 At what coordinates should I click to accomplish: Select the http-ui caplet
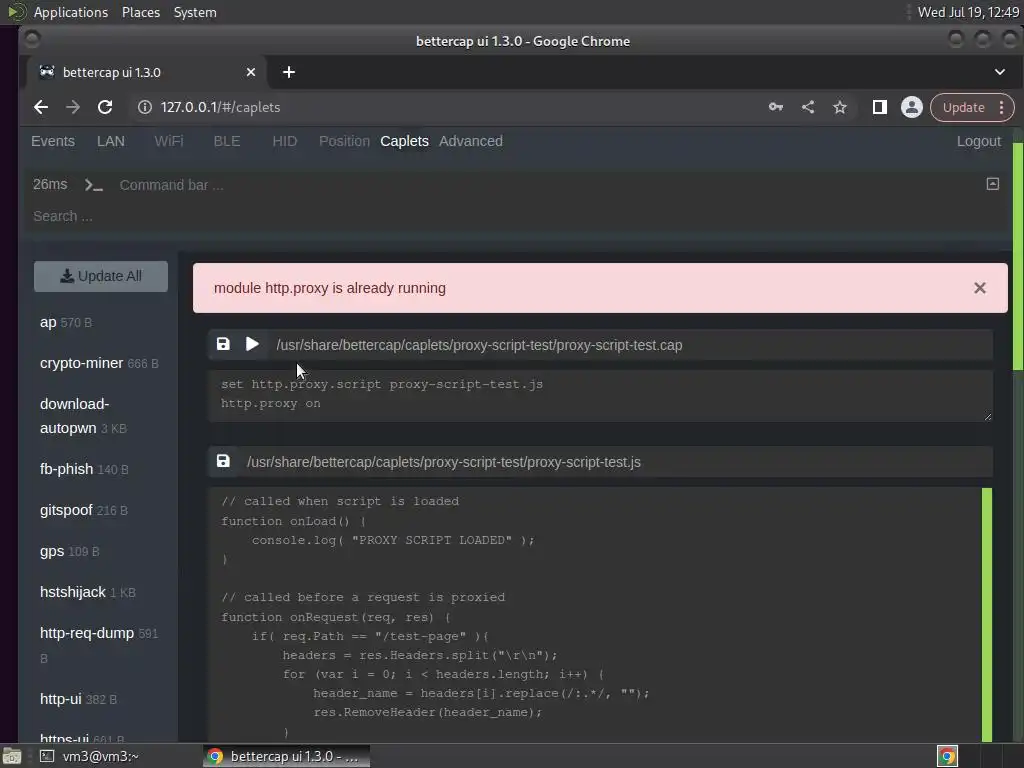(78, 699)
